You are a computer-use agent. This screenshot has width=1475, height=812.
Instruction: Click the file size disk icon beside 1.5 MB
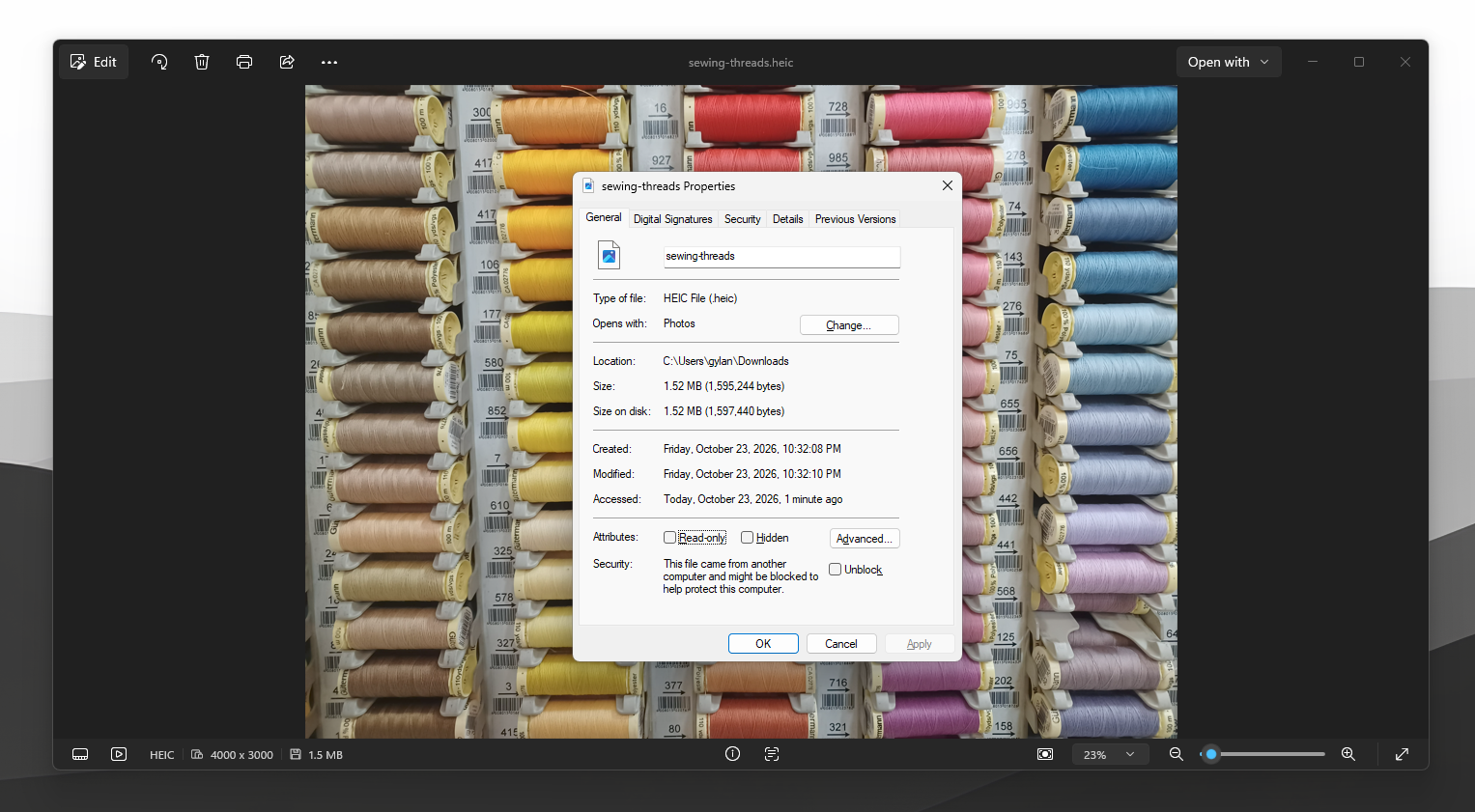(296, 754)
